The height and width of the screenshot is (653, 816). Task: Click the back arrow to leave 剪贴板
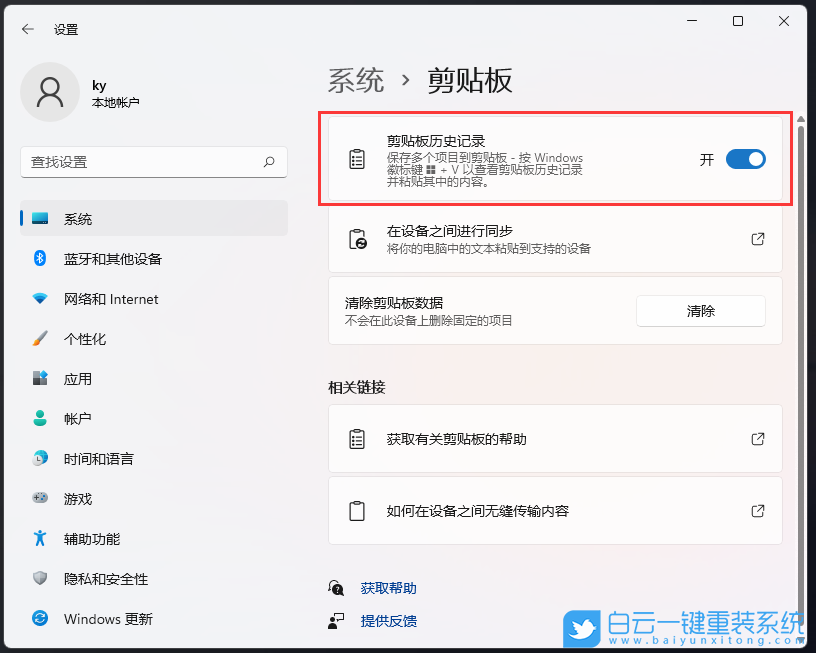[x=27, y=29]
